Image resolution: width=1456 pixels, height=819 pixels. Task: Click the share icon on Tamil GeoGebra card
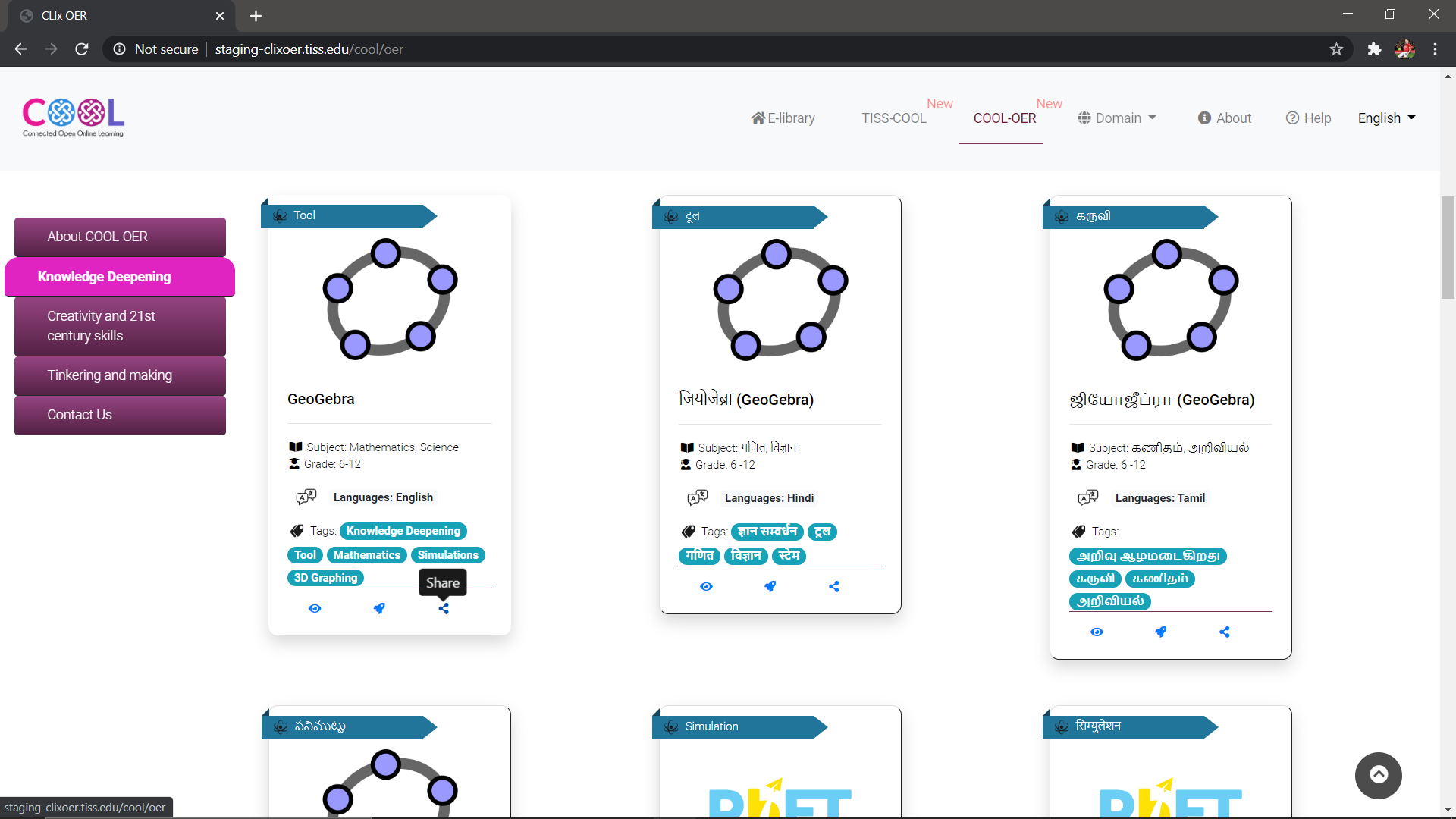tap(1225, 632)
